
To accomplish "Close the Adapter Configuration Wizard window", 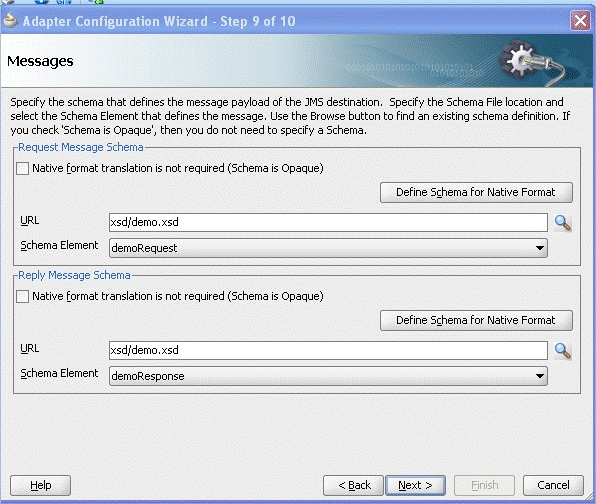I will click(580, 21).
